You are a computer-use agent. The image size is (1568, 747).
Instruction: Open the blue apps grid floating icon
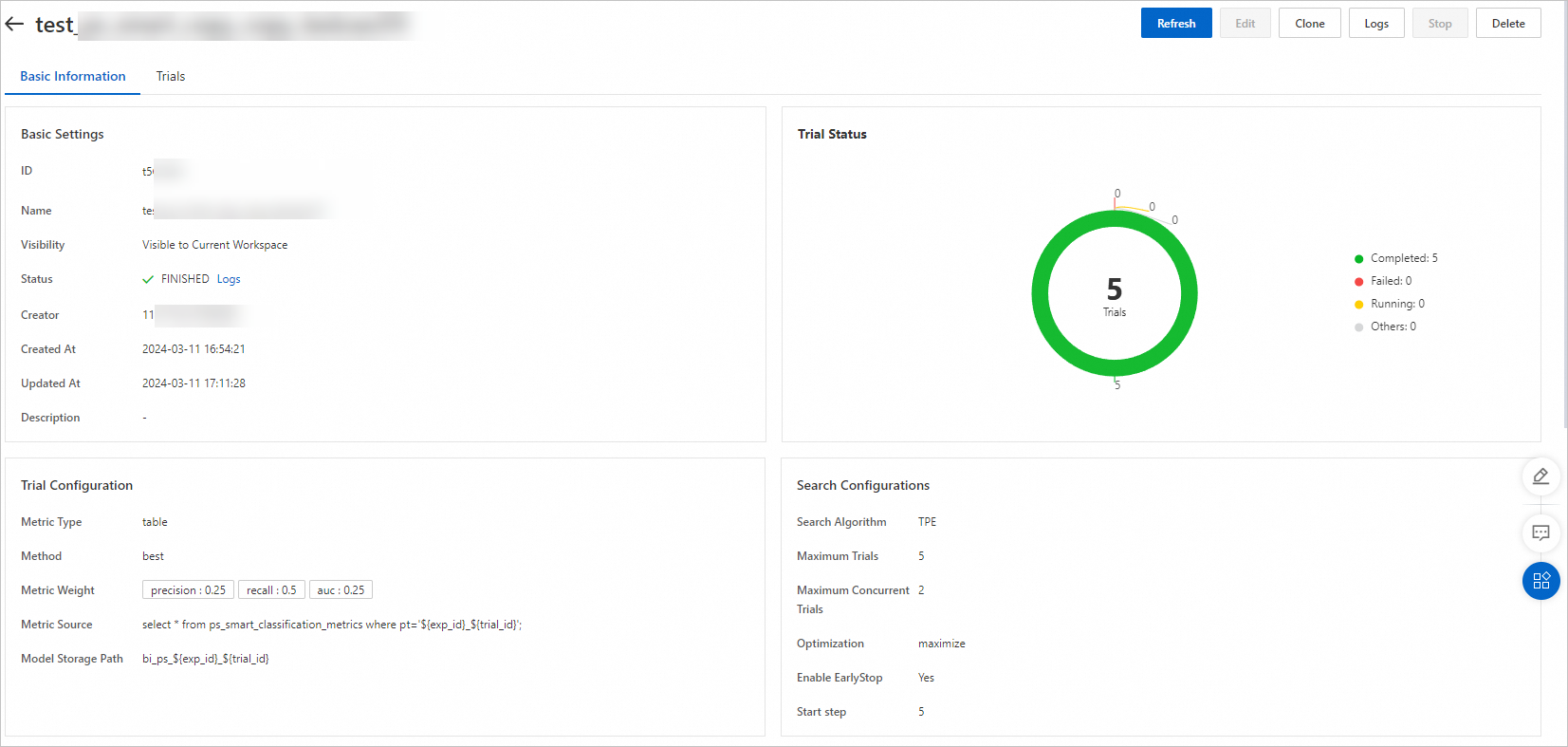(1540, 581)
